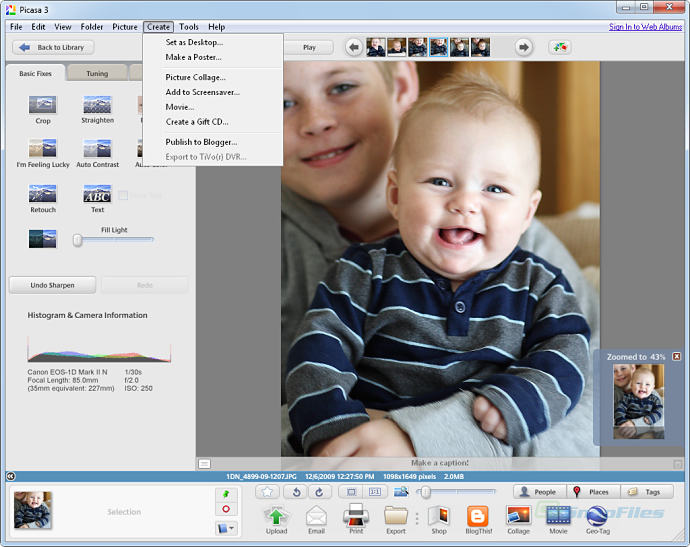Open the Shop icon
This screenshot has height=547, width=690.
tap(438, 516)
